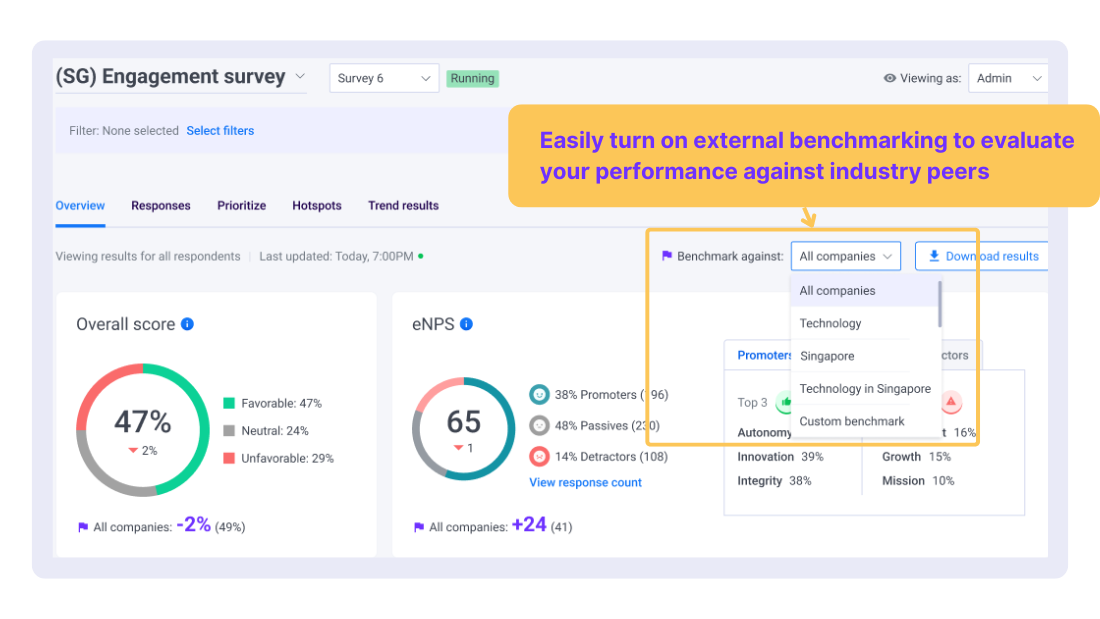Click the eye icon next to Viewing as
This screenshot has width=1100, height=619.
click(890, 78)
